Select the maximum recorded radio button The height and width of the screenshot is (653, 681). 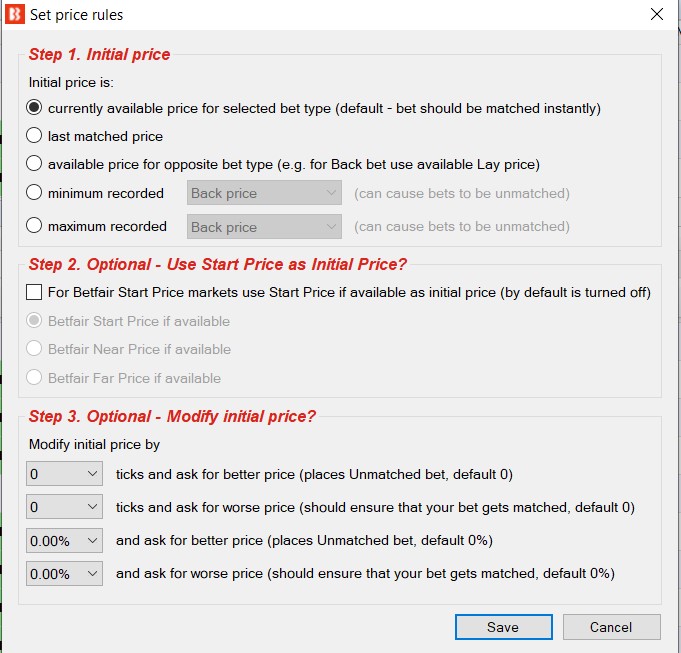[34, 225]
